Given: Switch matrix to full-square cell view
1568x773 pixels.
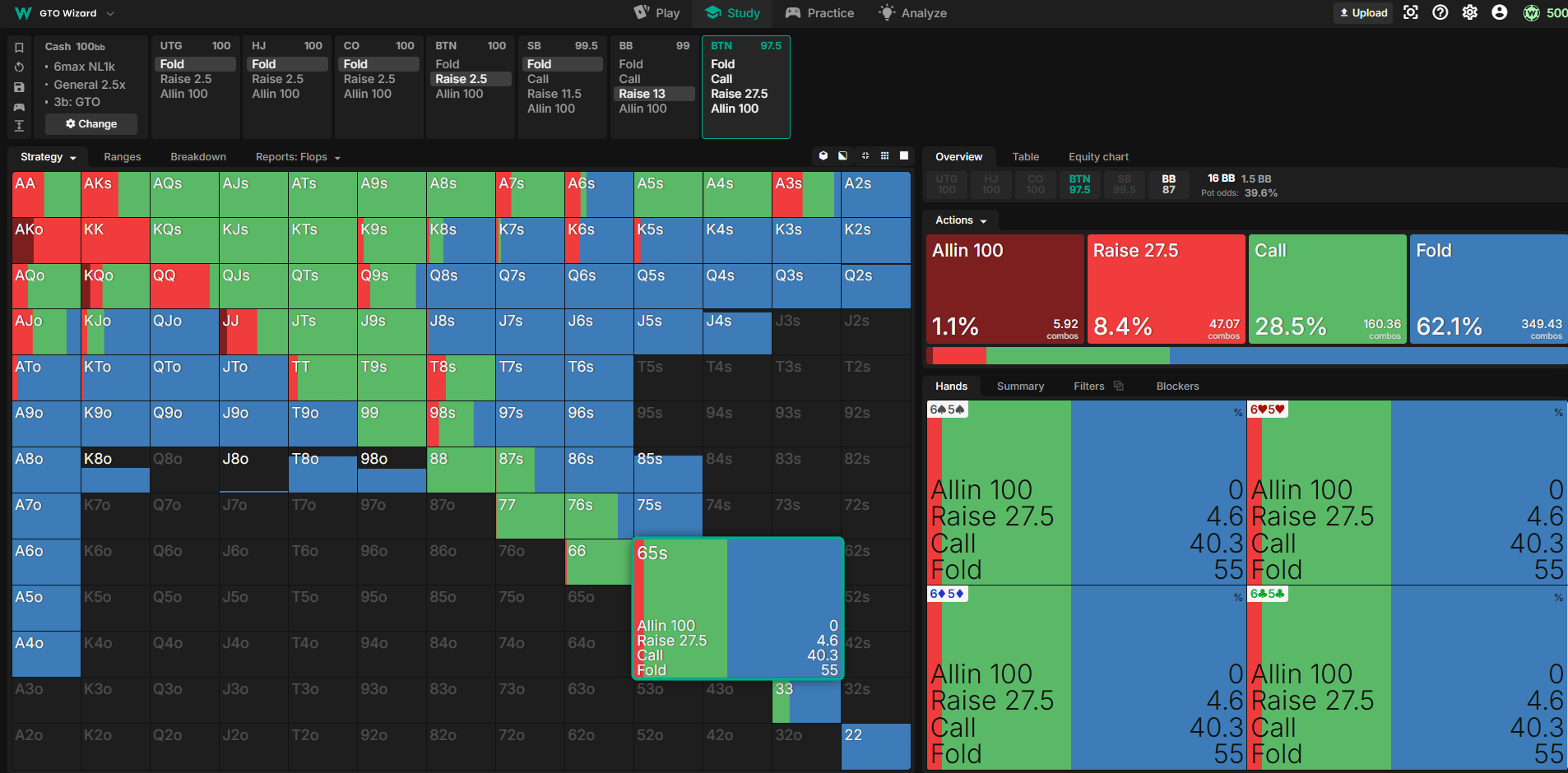Looking at the screenshot, I should point(904,155).
